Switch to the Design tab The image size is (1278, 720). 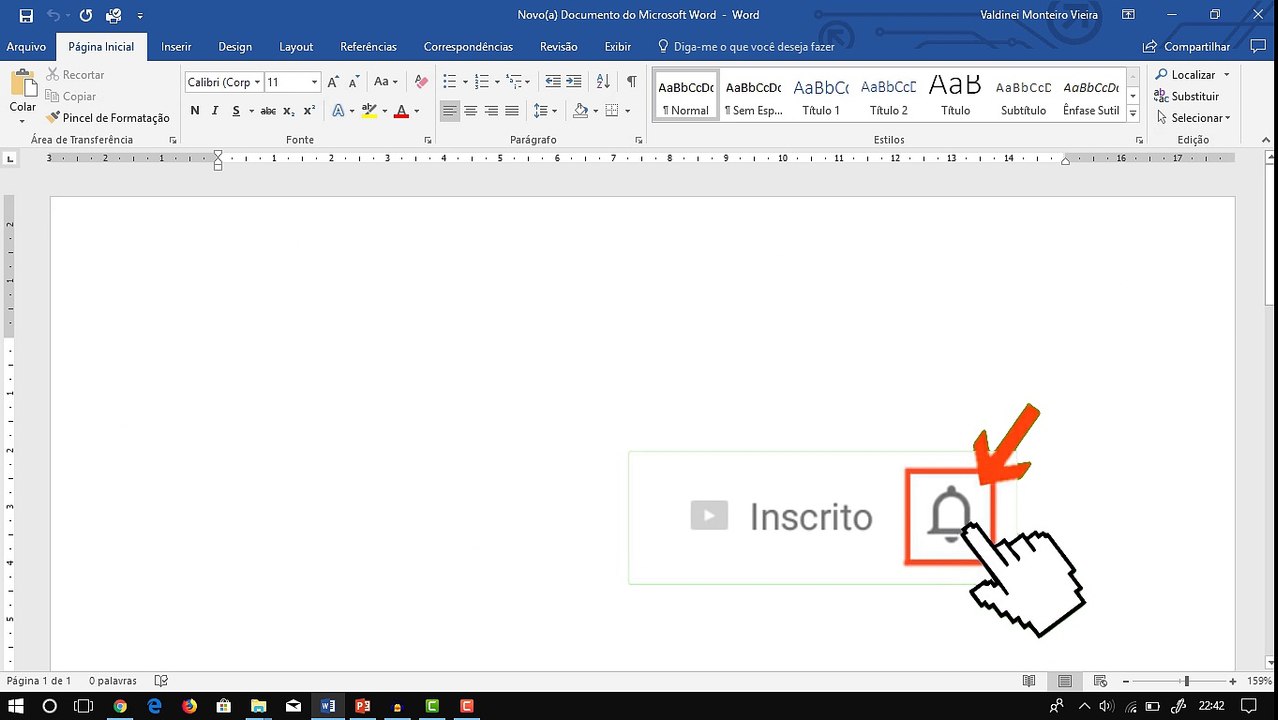[235, 46]
